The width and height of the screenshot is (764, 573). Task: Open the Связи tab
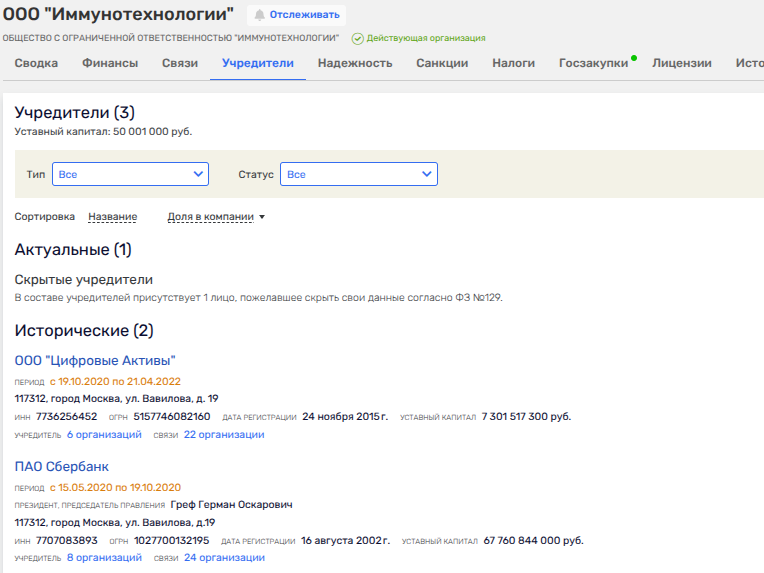[x=180, y=63]
